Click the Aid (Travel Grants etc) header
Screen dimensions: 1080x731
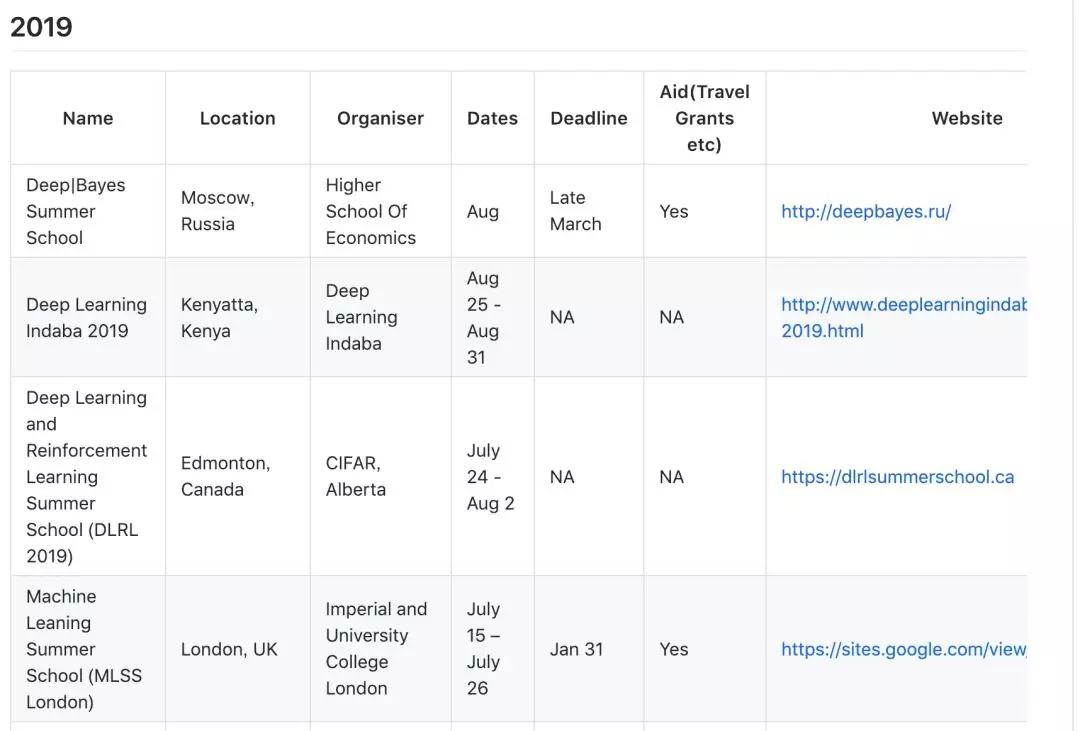coord(704,118)
